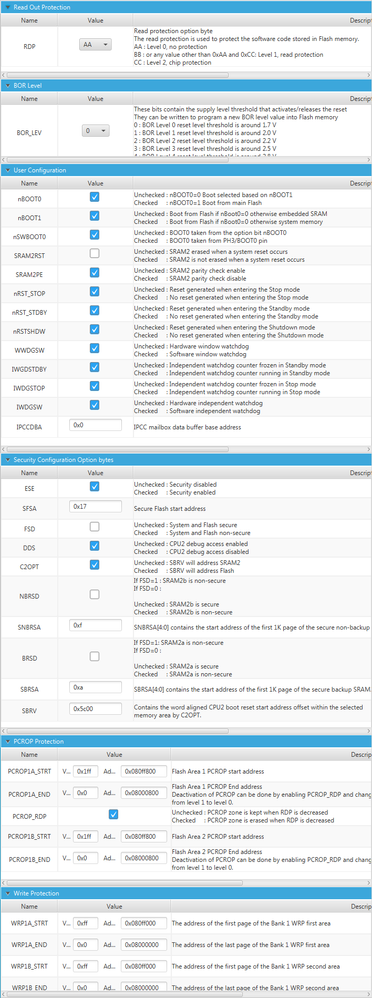Viewport: 372px width, 998px height.
Task: Edit the PCROP1A_STRT value field
Action: point(85,771)
